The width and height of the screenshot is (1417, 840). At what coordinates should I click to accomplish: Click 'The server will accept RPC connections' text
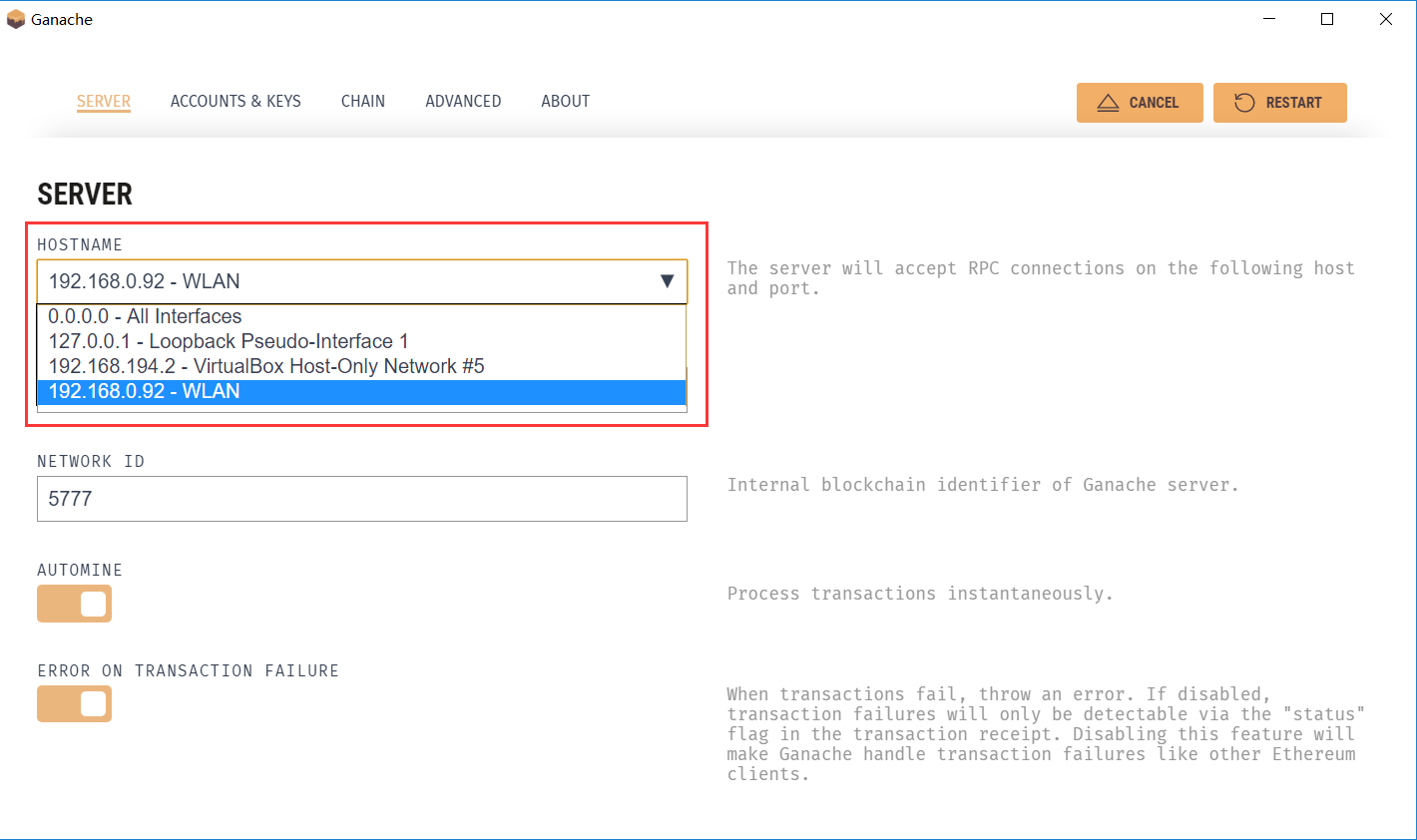point(1041,278)
